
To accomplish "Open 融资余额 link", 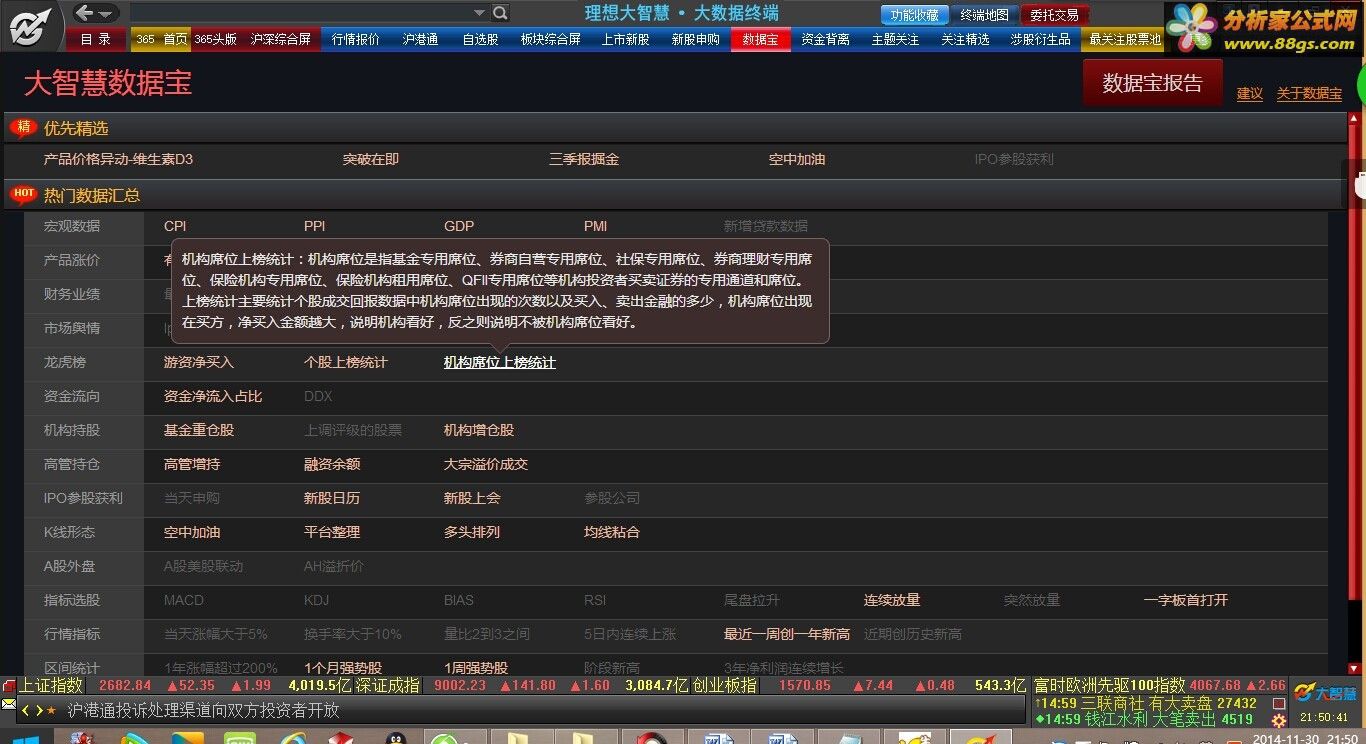I will coord(332,464).
